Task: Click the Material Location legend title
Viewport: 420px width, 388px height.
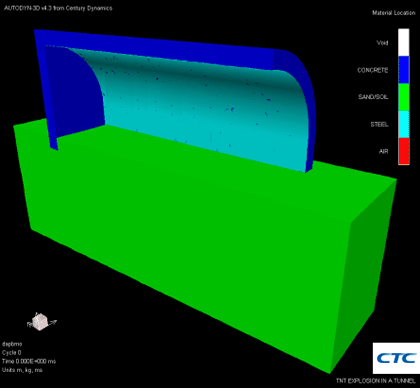Action: click(x=394, y=13)
